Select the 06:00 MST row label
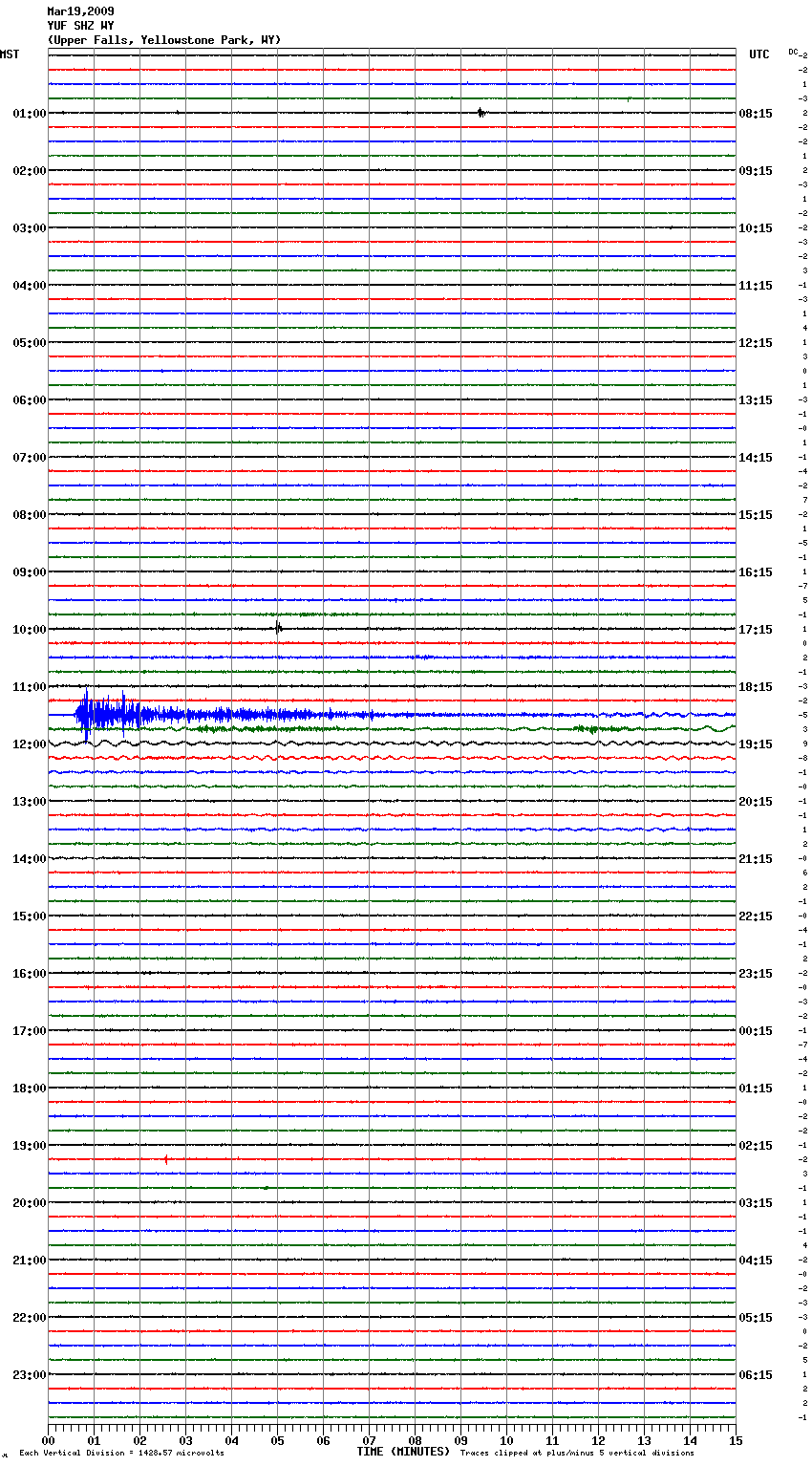This screenshot has height=1466, width=812. pos(30,400)
